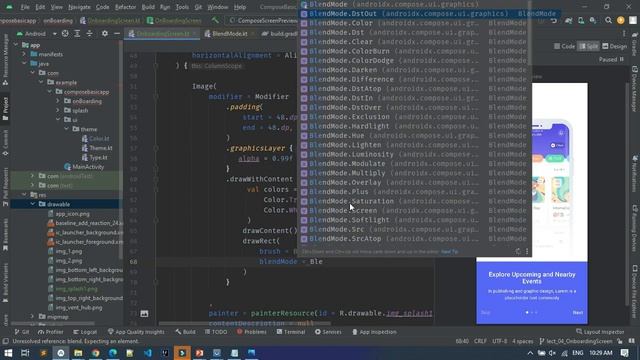Switch editor to Code view

pyautogui.click(x=565, y=47)
